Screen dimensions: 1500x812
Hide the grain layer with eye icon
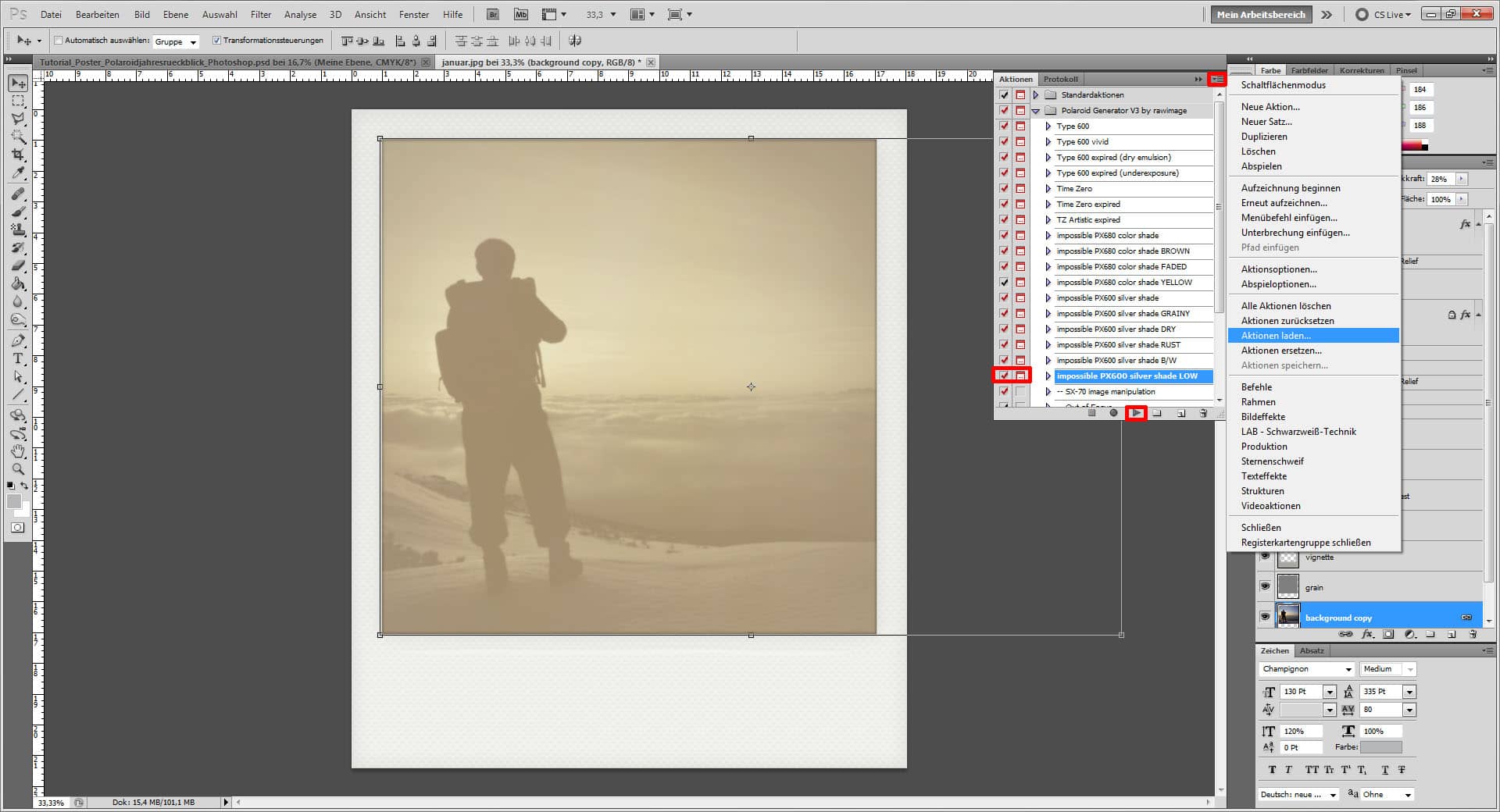[1265, 586]
